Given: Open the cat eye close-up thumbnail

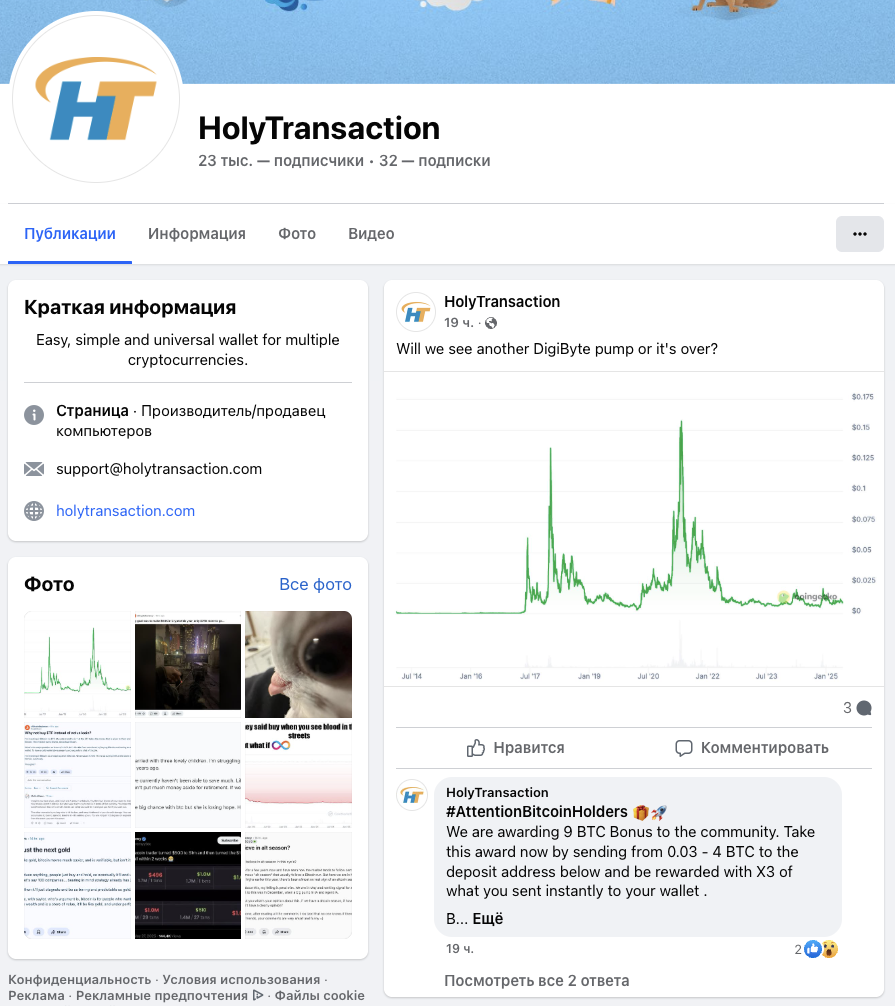Looking at the screenshot, I should click(x=298, y=664).
